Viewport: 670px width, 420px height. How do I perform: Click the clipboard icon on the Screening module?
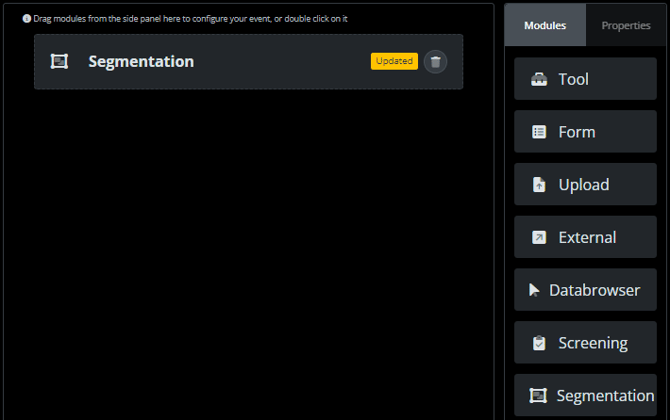[539, 343]
